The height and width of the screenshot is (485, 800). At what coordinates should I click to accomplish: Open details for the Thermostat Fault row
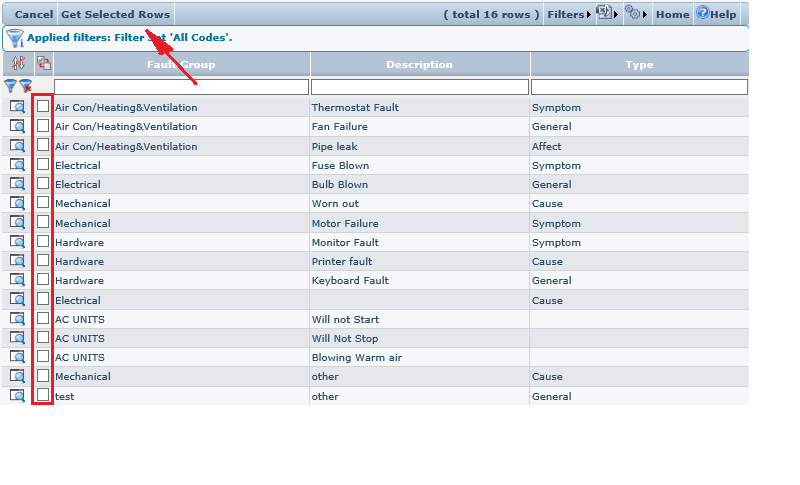click(x=17, y=107)
